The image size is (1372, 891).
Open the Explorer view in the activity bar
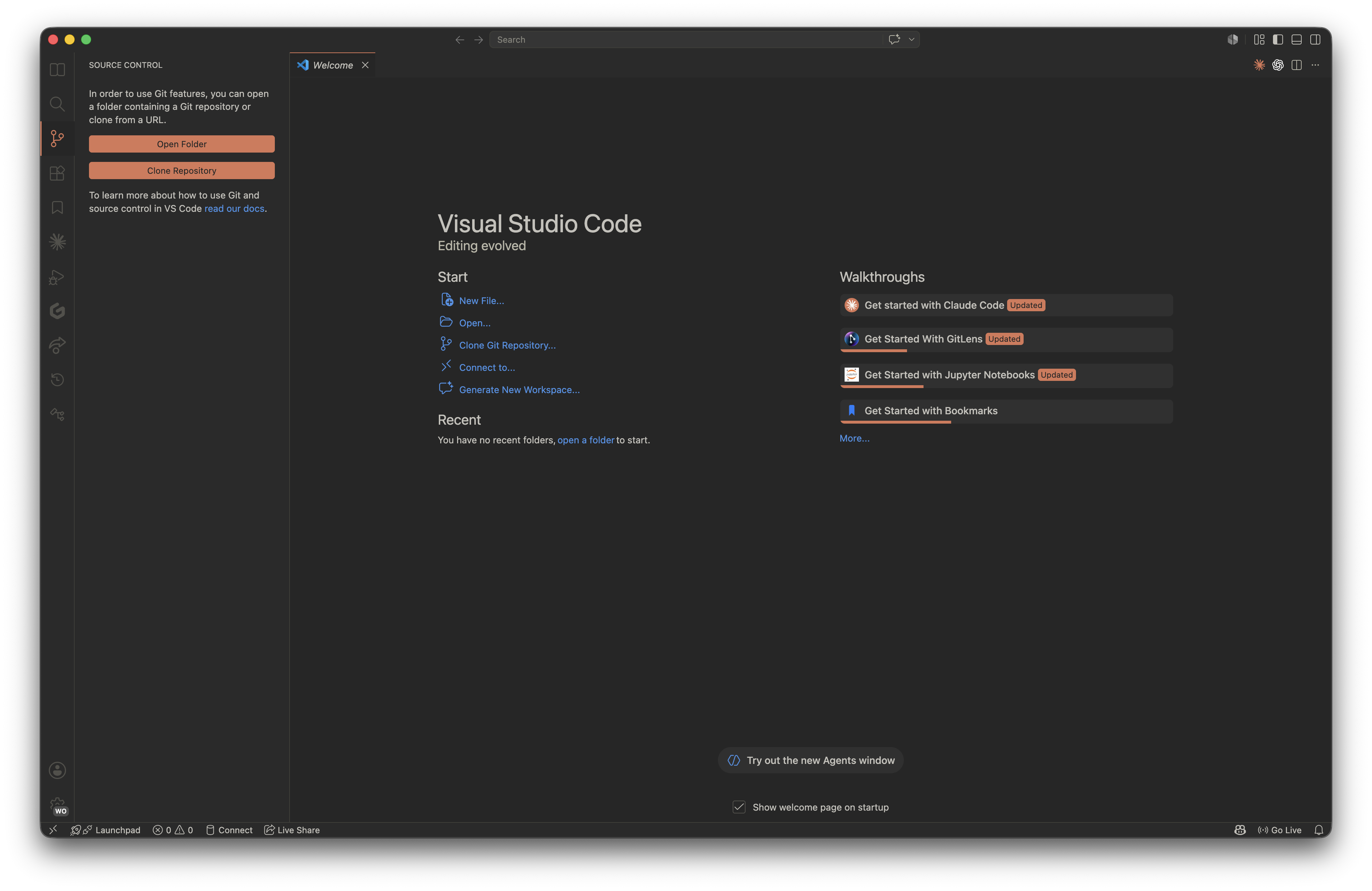(57, 70)
